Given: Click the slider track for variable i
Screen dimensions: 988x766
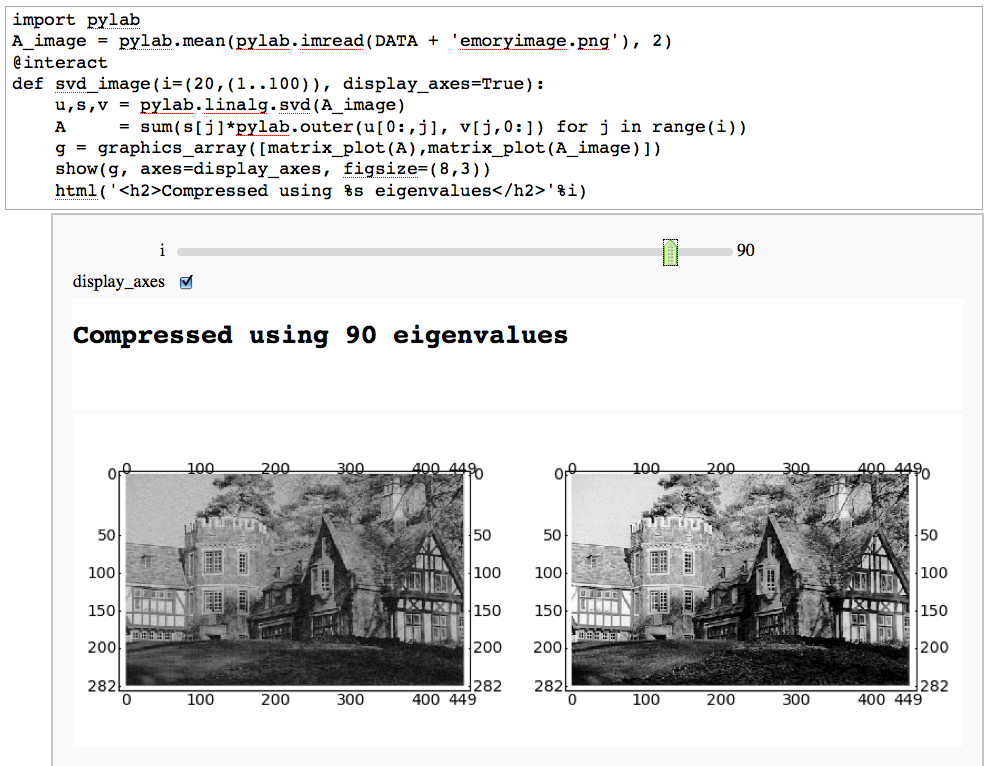Looking at the screenshot, I should [x=455, y=252].
